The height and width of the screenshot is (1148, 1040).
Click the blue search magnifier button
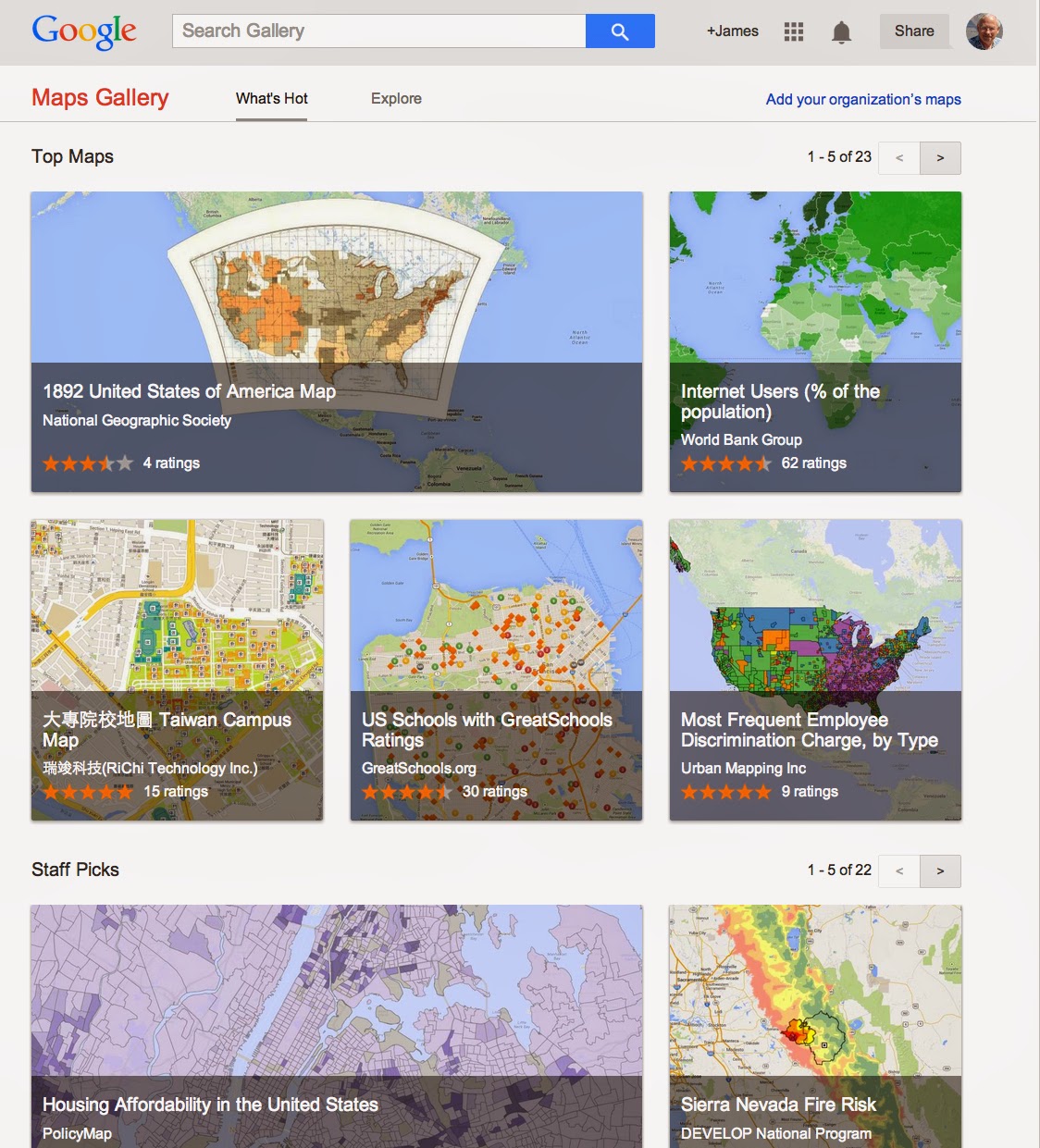pyautogui.click(x=620, y=31)
